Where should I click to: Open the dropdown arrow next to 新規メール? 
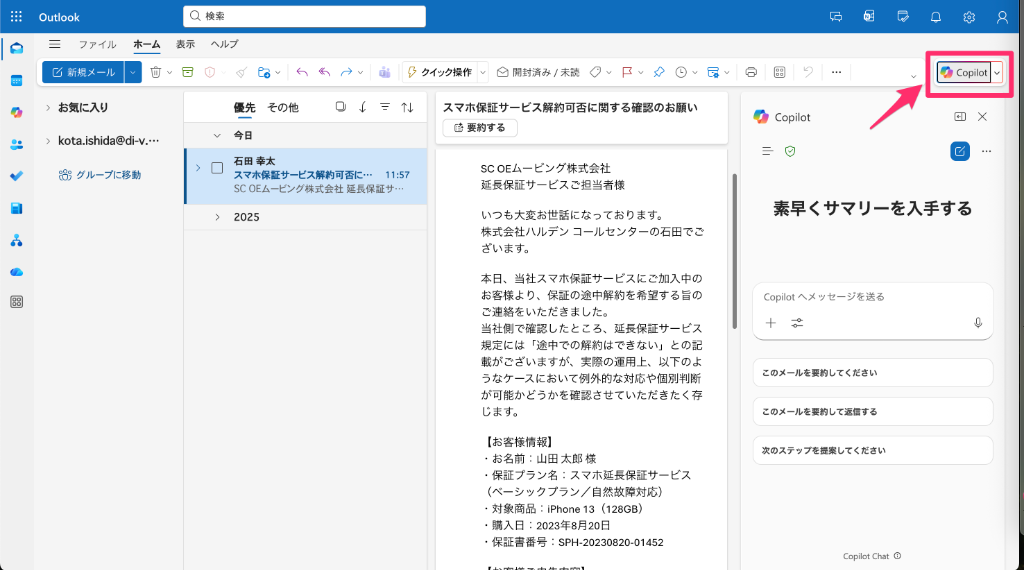click(x=133, y=72)
